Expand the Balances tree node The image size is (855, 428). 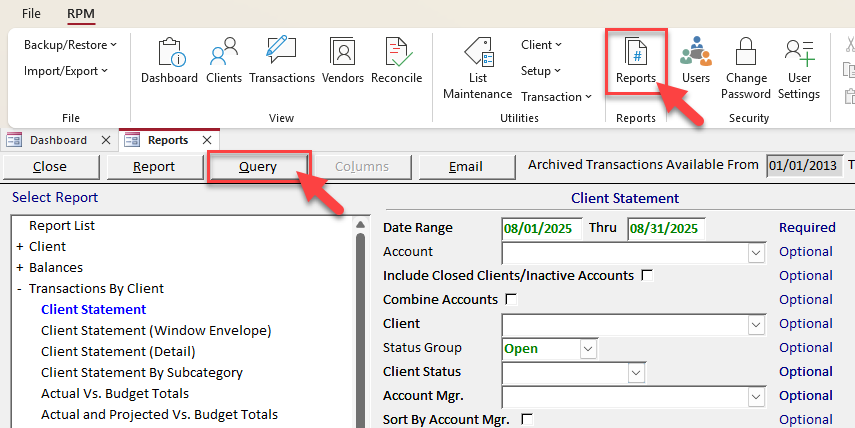pyautogui.click(x=19, y=268)
